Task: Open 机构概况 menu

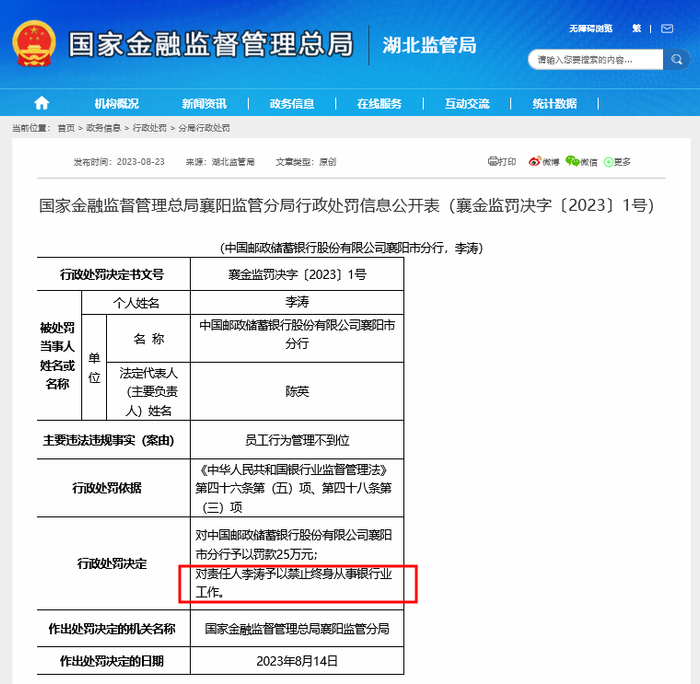Action: click(x=117, y=104)
